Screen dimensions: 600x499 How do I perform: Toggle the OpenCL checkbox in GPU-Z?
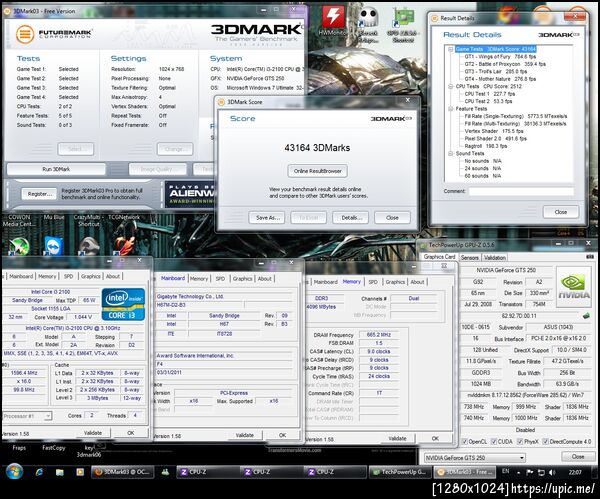click(x=465, y=442)
